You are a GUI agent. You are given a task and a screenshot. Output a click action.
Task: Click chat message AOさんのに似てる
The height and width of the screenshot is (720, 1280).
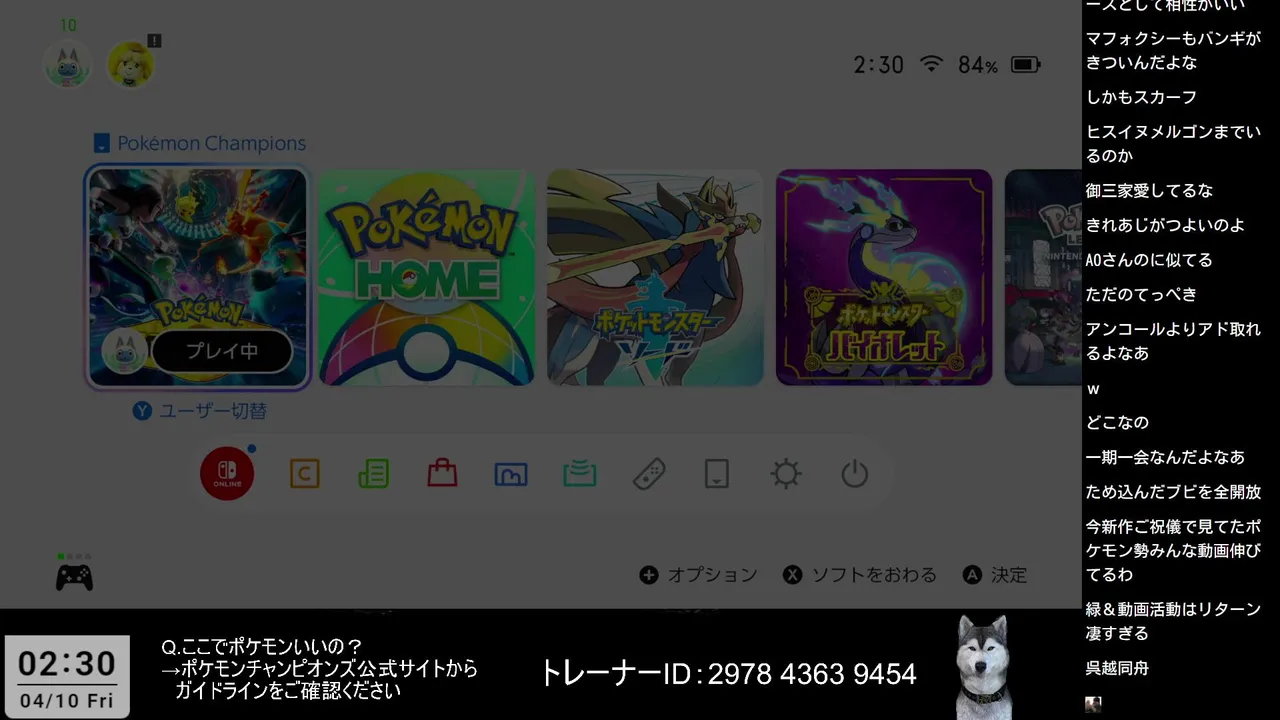click(x=1149, y=260)
